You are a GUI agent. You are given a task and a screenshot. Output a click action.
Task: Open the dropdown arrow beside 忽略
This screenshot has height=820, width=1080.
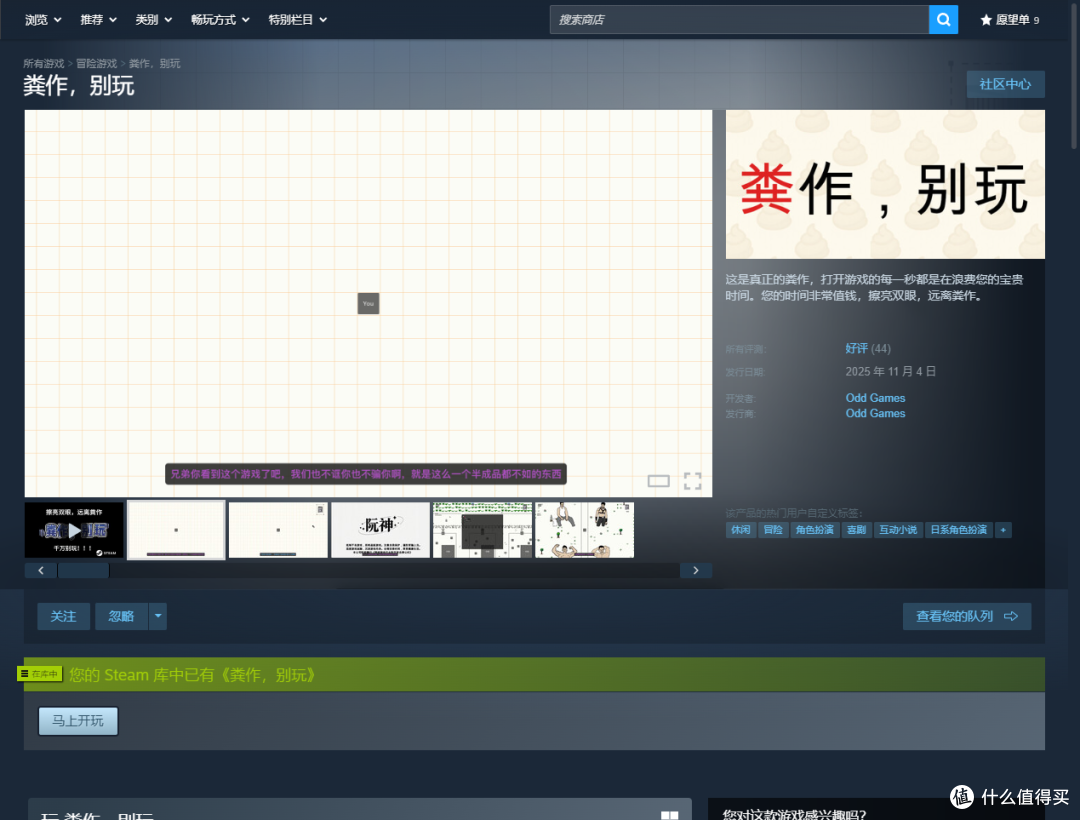click(x=158, y=616)
